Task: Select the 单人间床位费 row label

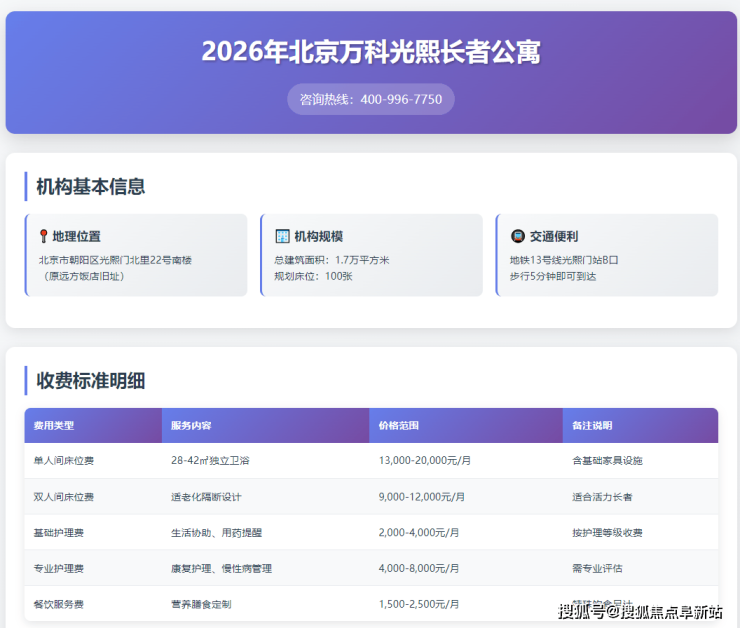Action: [x=64, y=461]
